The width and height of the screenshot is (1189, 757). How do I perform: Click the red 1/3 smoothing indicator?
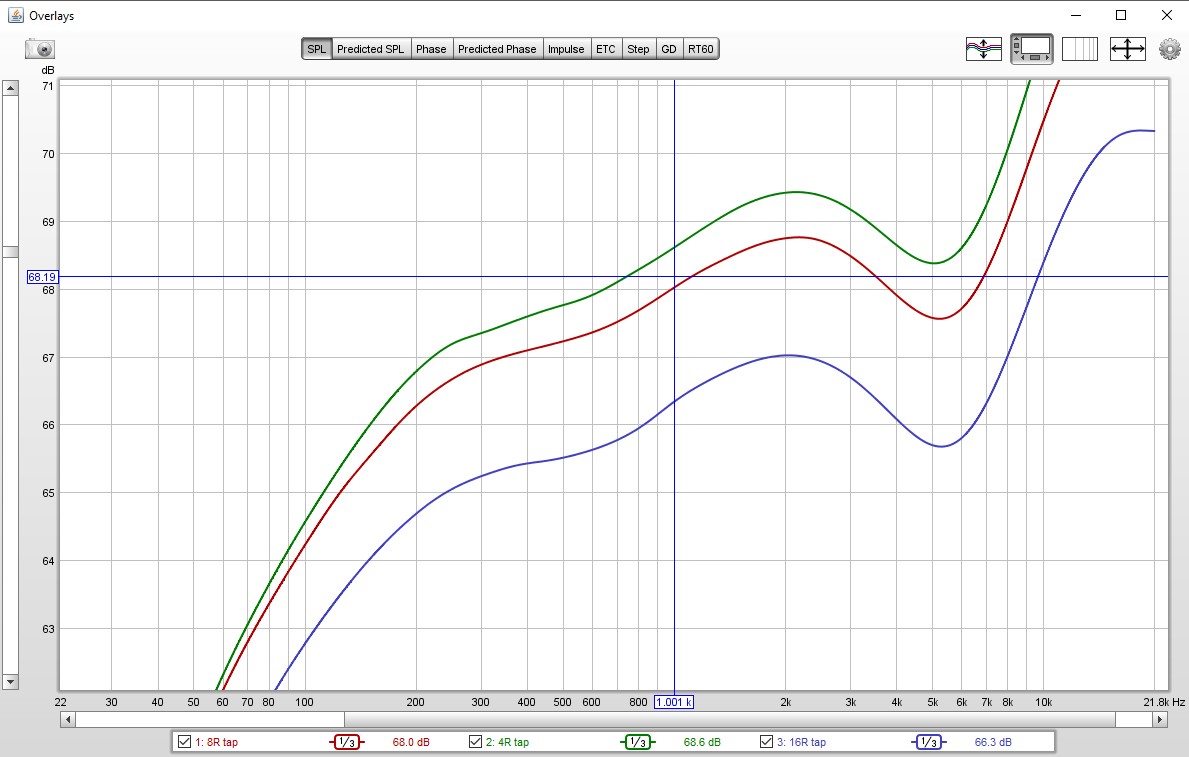tap(347, 742)
